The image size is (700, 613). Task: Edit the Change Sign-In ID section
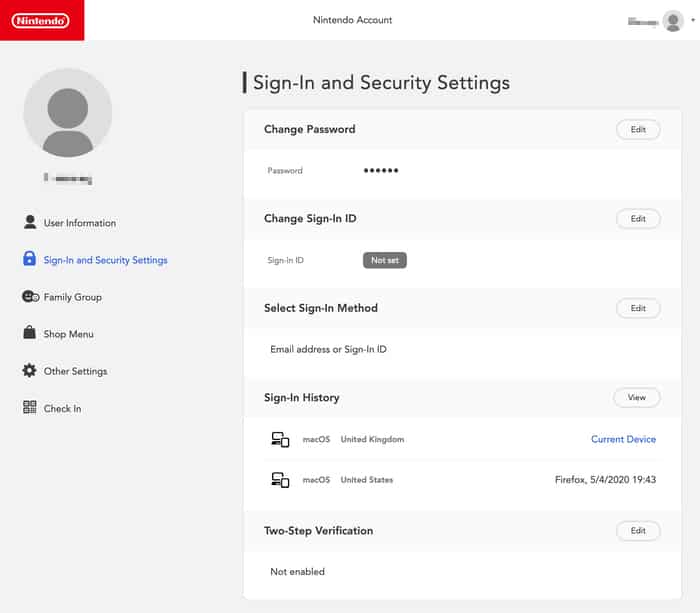[638, 219]
